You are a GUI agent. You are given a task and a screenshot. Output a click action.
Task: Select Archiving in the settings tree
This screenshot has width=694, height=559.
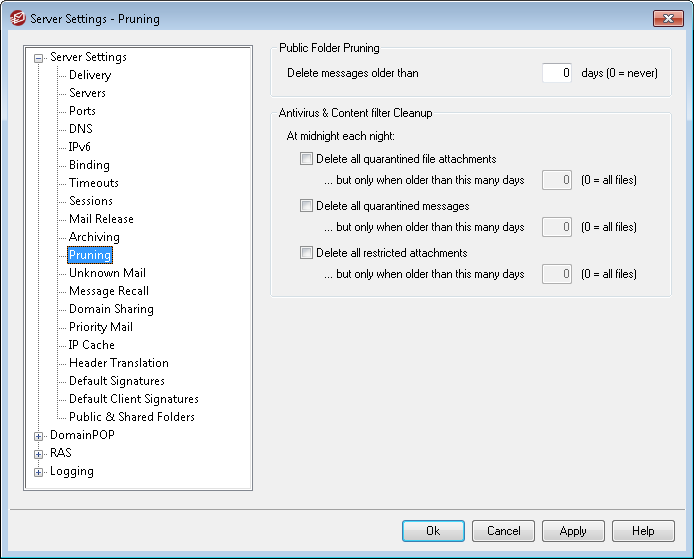pos(94,237)
